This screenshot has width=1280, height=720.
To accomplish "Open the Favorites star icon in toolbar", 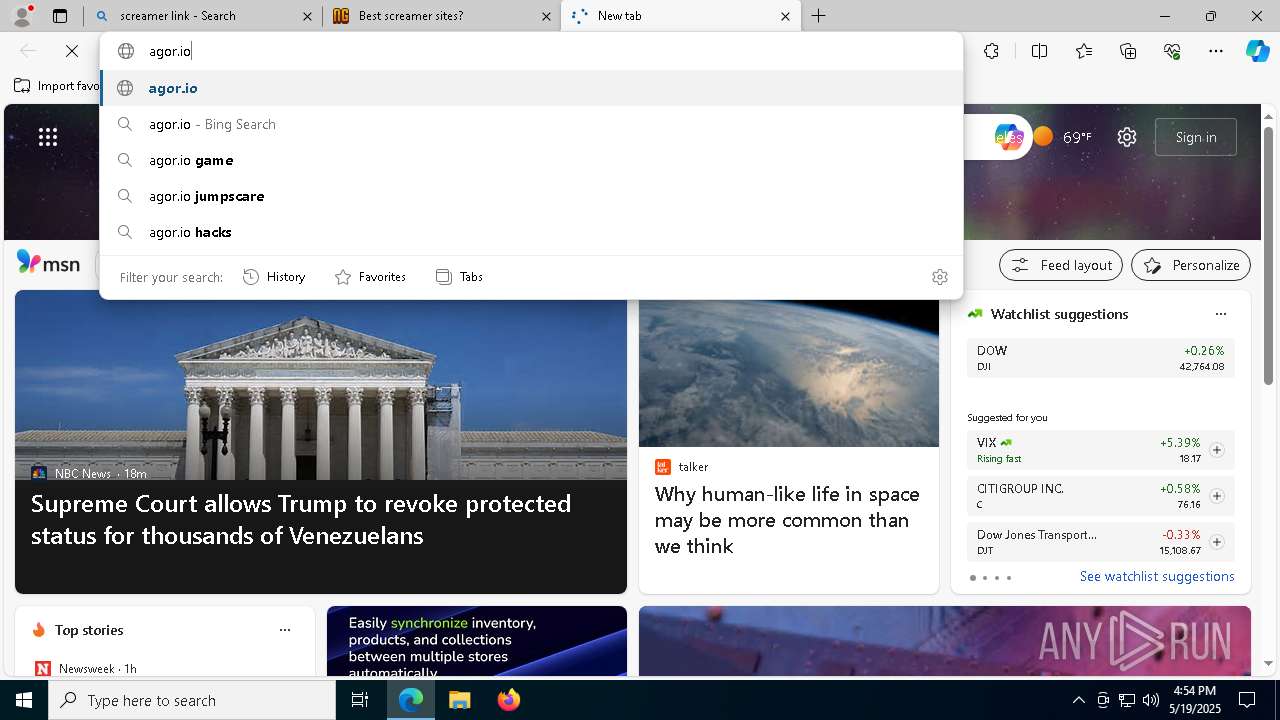I will 1084,51.
